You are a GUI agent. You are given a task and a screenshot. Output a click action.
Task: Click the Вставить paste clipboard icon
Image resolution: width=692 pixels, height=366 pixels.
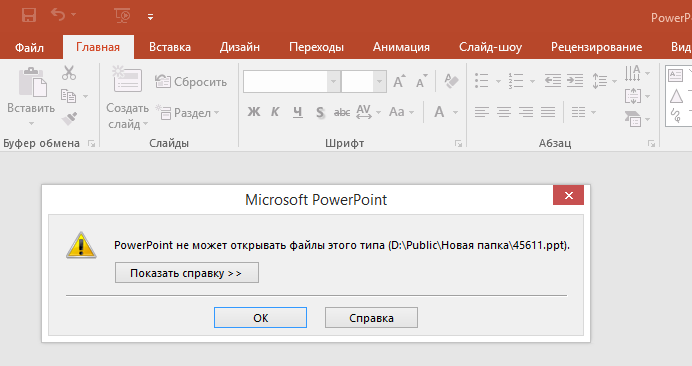click(x=32, y=82)
